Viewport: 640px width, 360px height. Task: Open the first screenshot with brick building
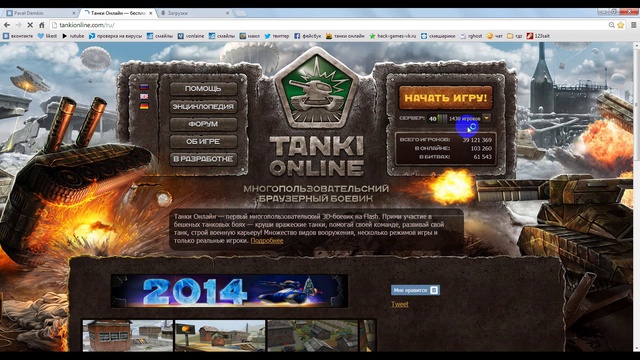click(128, 336)
